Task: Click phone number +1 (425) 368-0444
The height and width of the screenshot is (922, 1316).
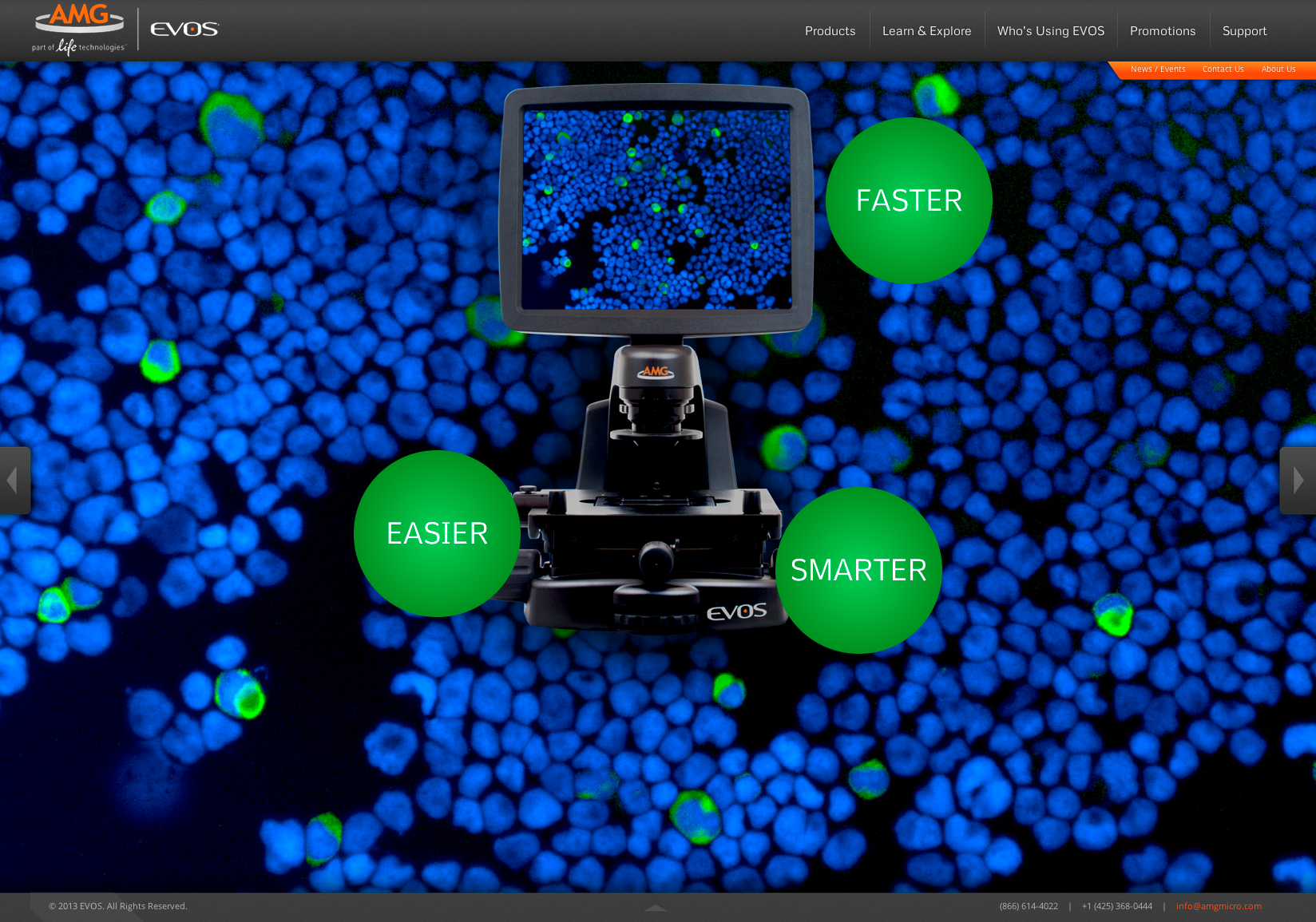Action: coord(1117,906)
